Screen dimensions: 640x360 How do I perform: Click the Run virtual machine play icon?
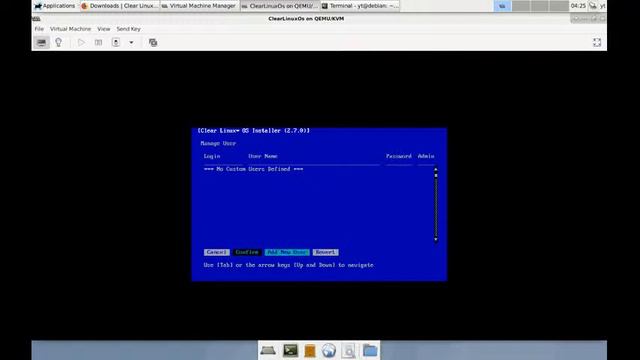pyautogui.click(x=81, y=42)
